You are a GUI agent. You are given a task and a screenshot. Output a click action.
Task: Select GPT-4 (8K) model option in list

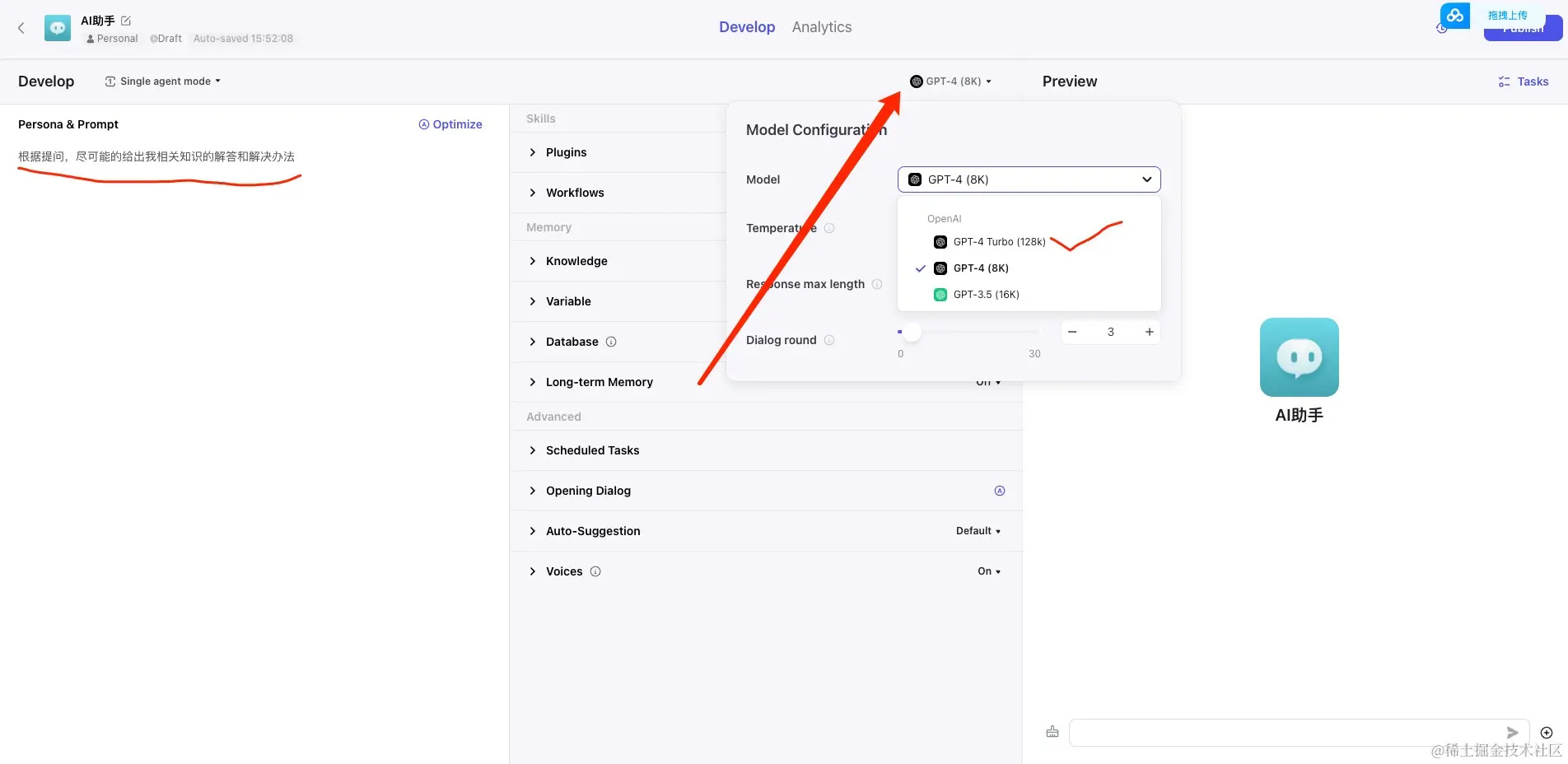pos(1029,268)
